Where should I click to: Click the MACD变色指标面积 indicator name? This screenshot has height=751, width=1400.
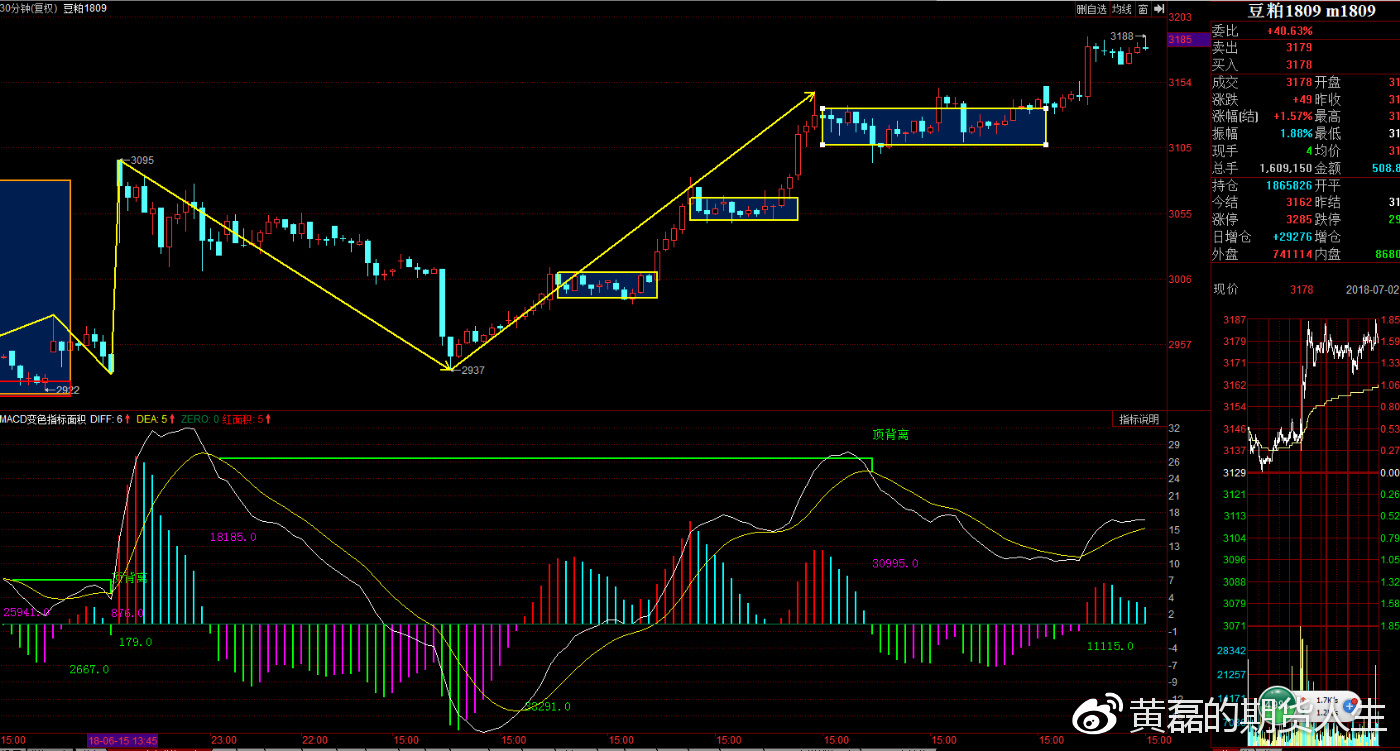tap(43, 419)
